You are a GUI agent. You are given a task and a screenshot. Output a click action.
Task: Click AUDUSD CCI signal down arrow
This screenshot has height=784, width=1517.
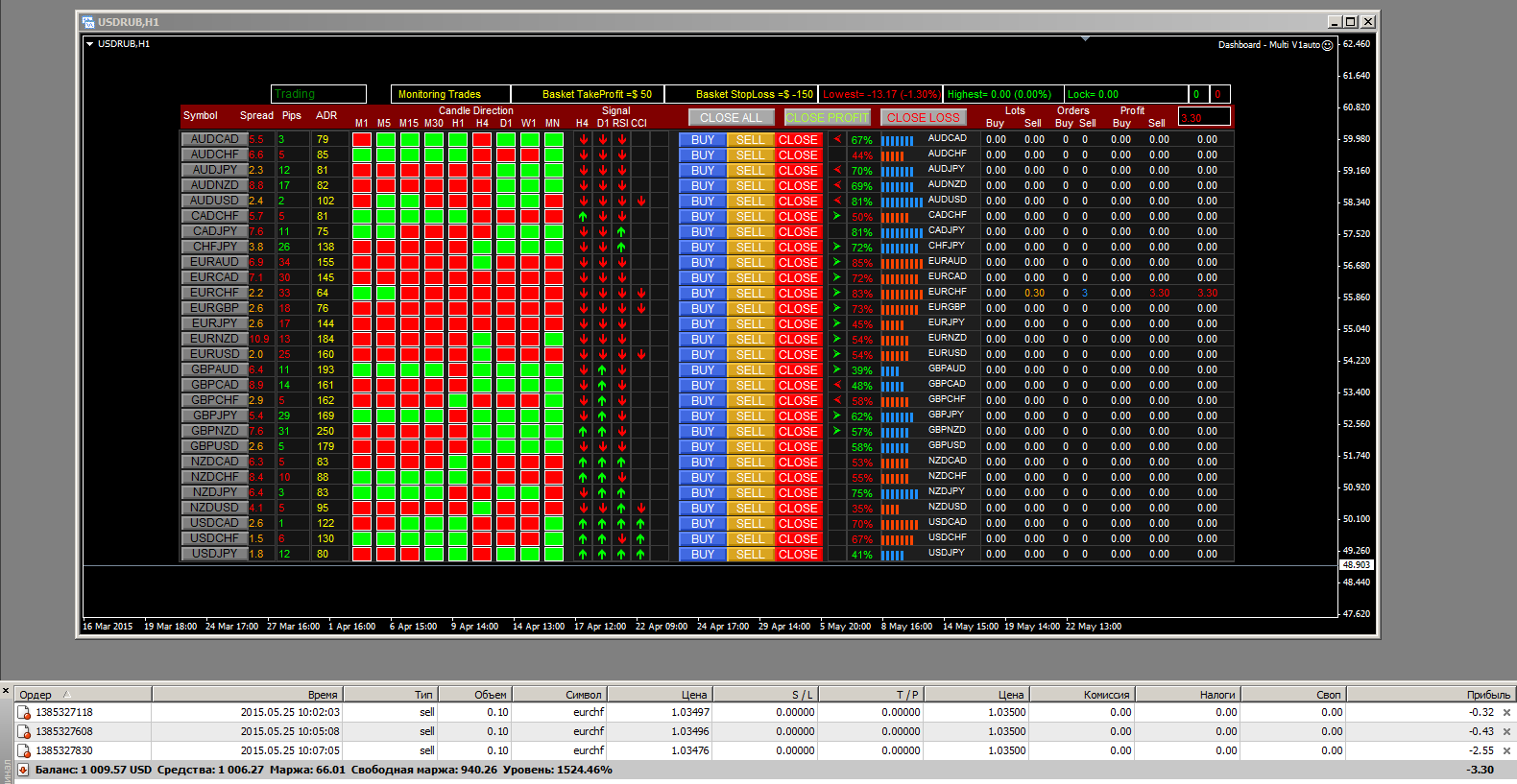640,201
